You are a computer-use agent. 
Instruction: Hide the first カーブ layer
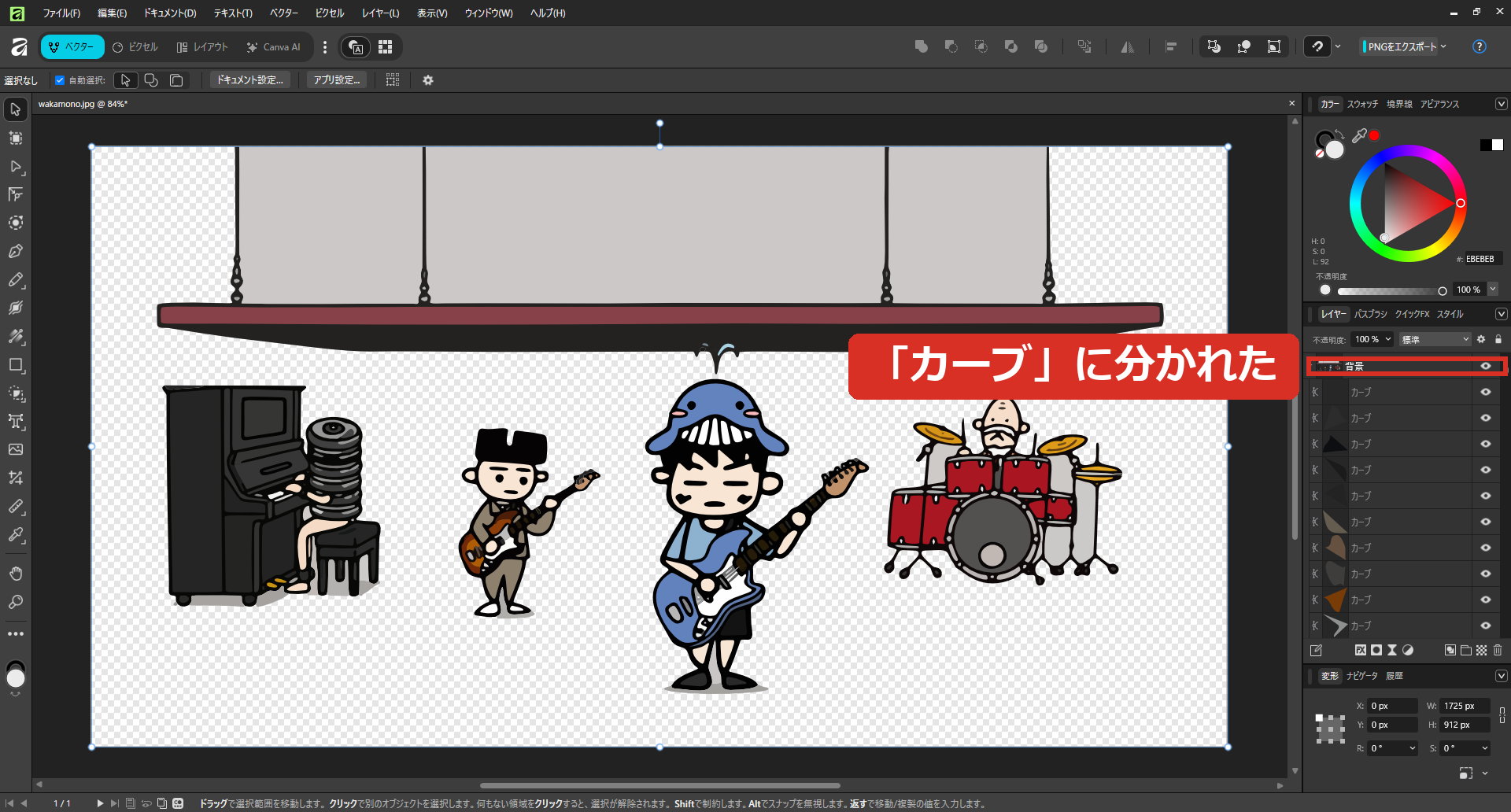1486,392
